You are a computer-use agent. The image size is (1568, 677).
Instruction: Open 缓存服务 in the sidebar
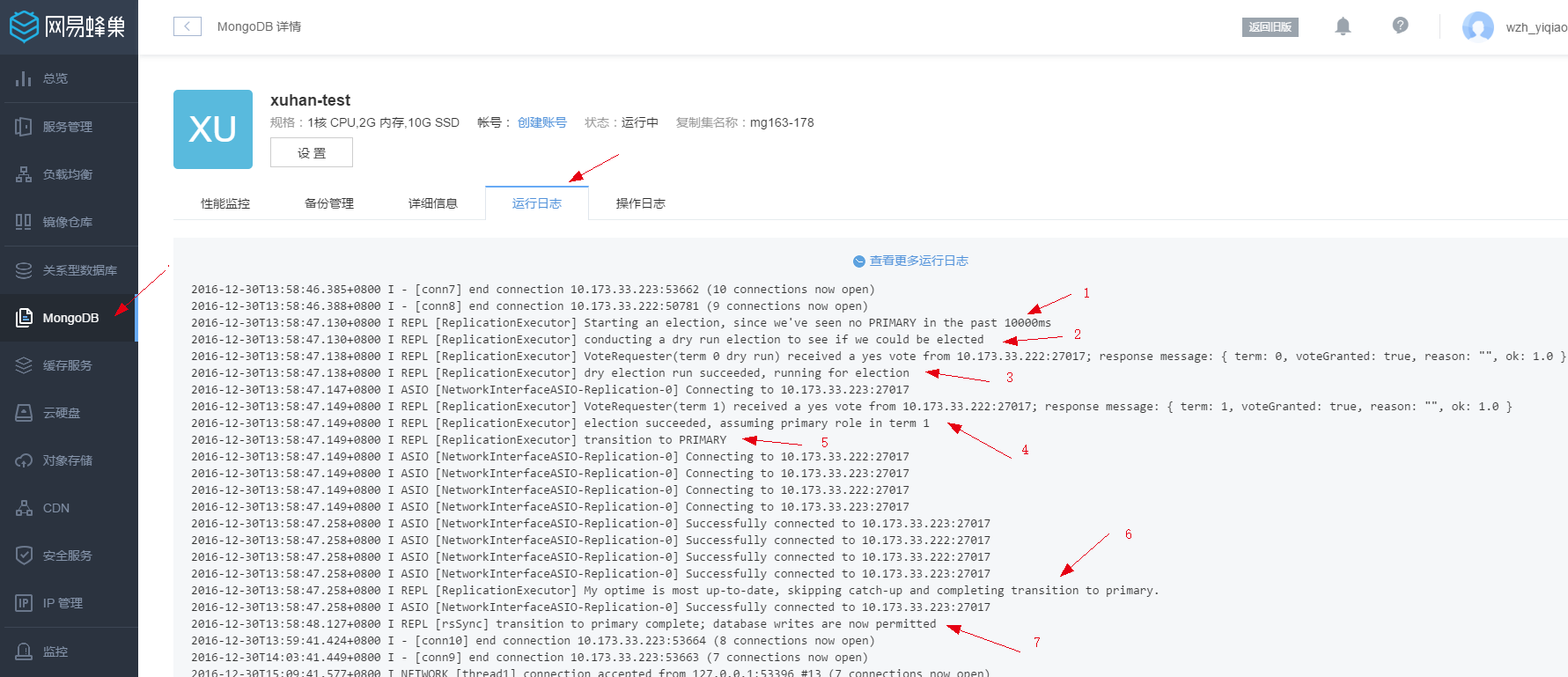pyautogui.click(x=69, y=365)
